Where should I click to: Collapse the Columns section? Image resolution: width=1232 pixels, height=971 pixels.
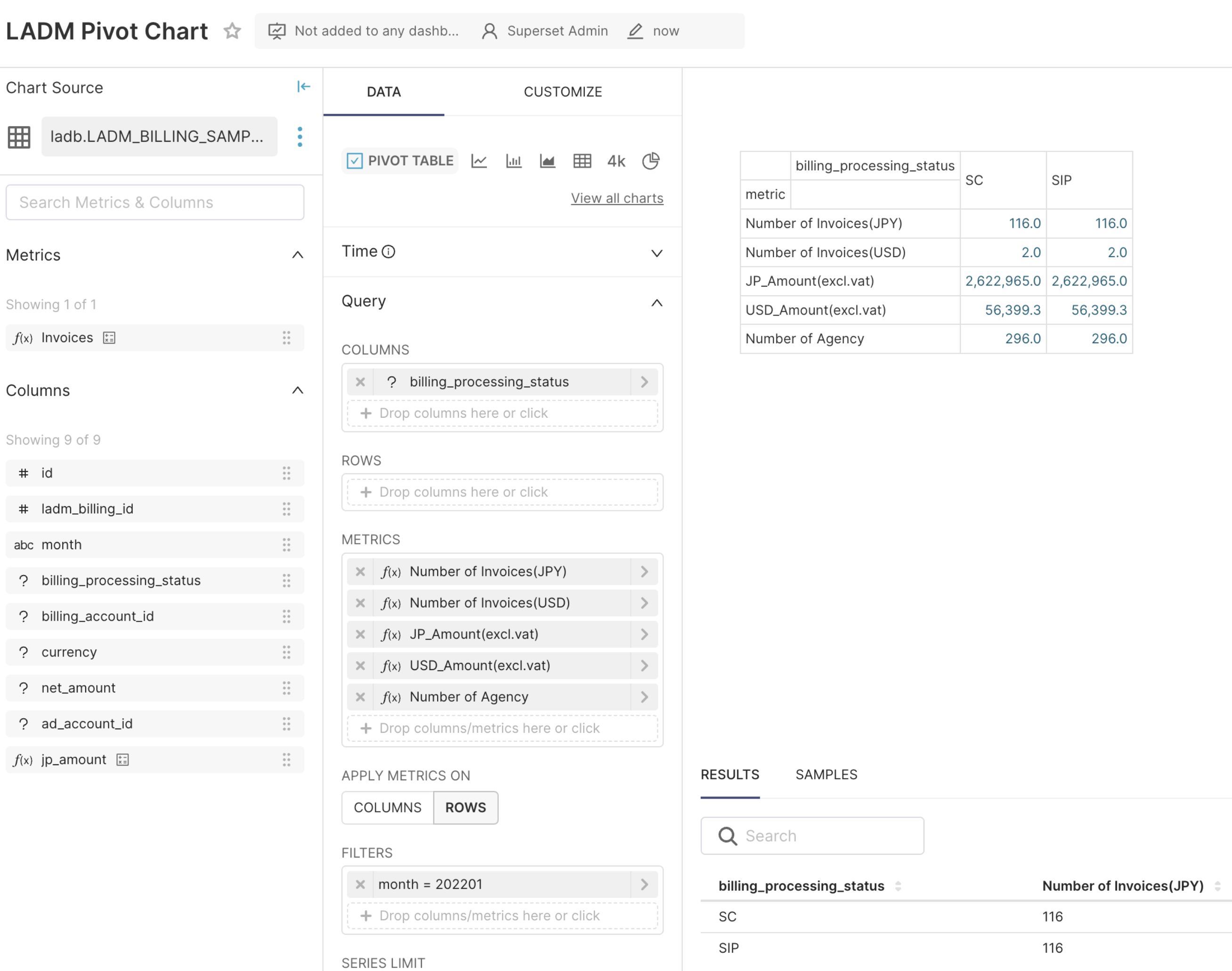click(297, 390)
